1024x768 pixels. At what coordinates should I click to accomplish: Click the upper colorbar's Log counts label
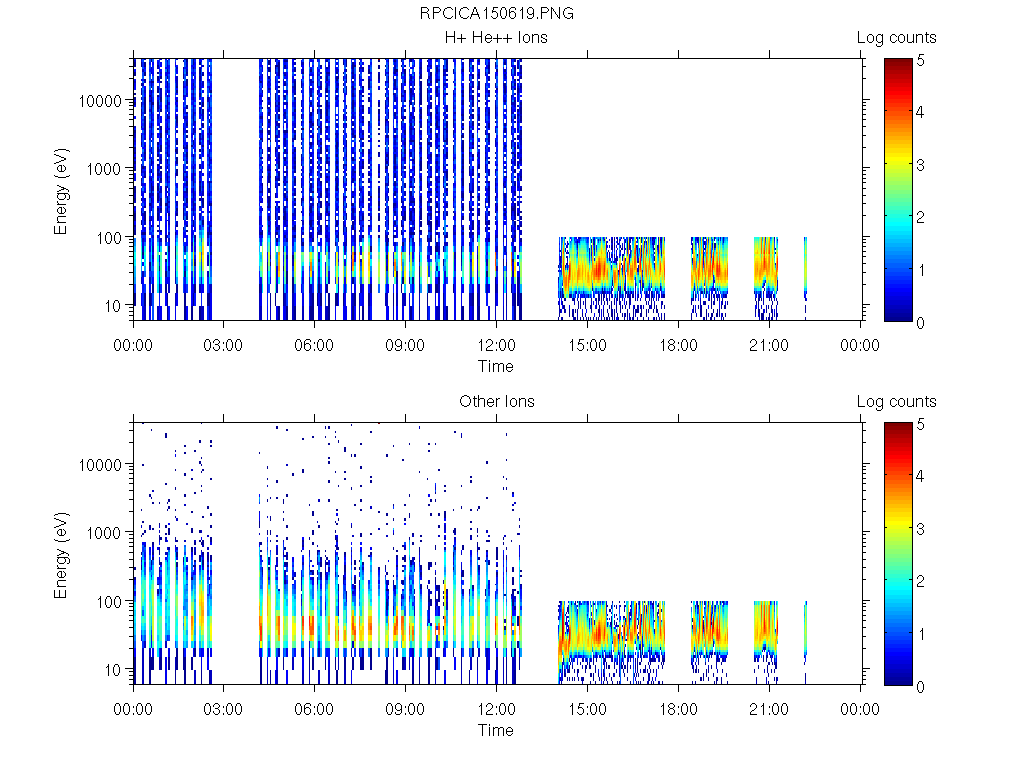coord(896,38)
